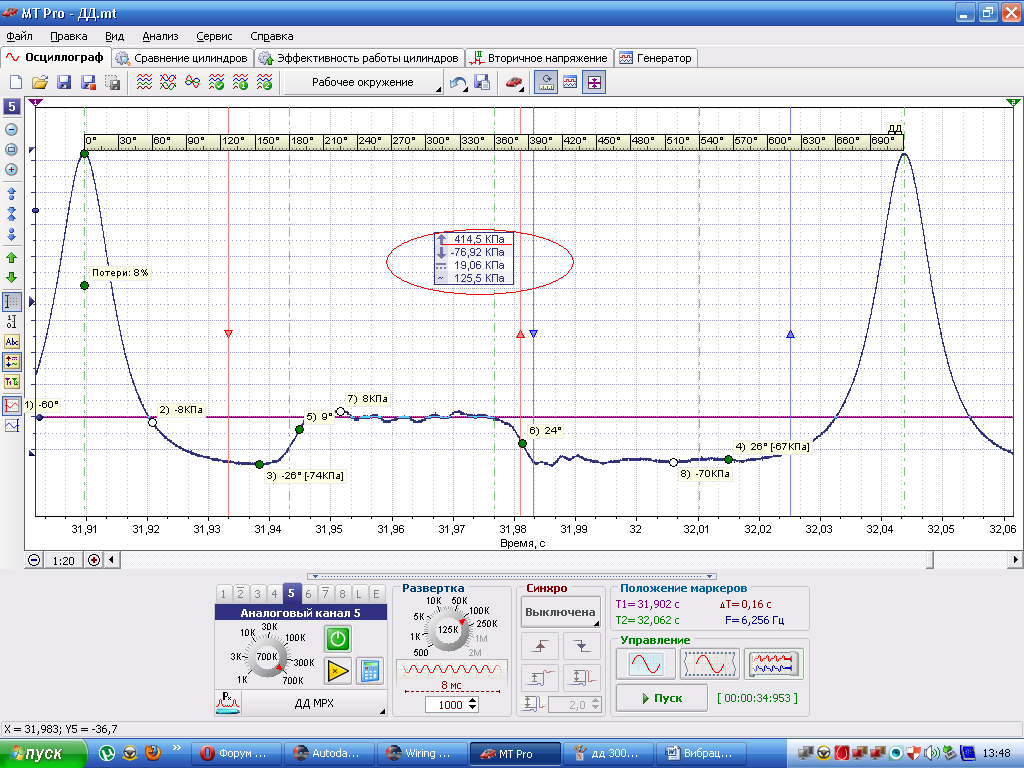Increase the 1000 sweep value with spinner

473,701
